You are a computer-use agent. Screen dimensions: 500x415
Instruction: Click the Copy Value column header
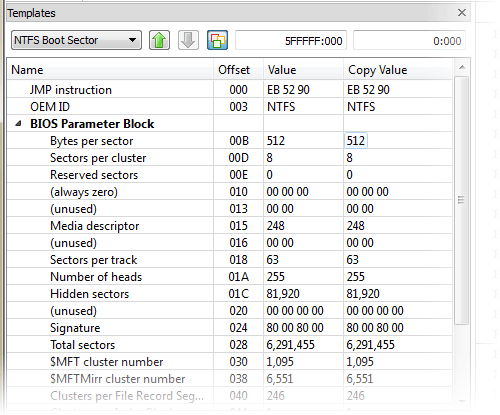click(398, 70)
